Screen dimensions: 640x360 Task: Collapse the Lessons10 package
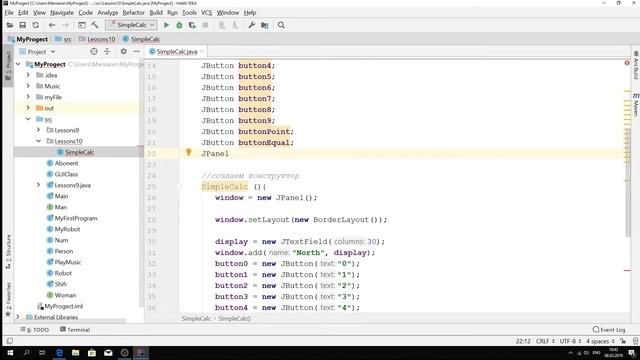point(39,141)
